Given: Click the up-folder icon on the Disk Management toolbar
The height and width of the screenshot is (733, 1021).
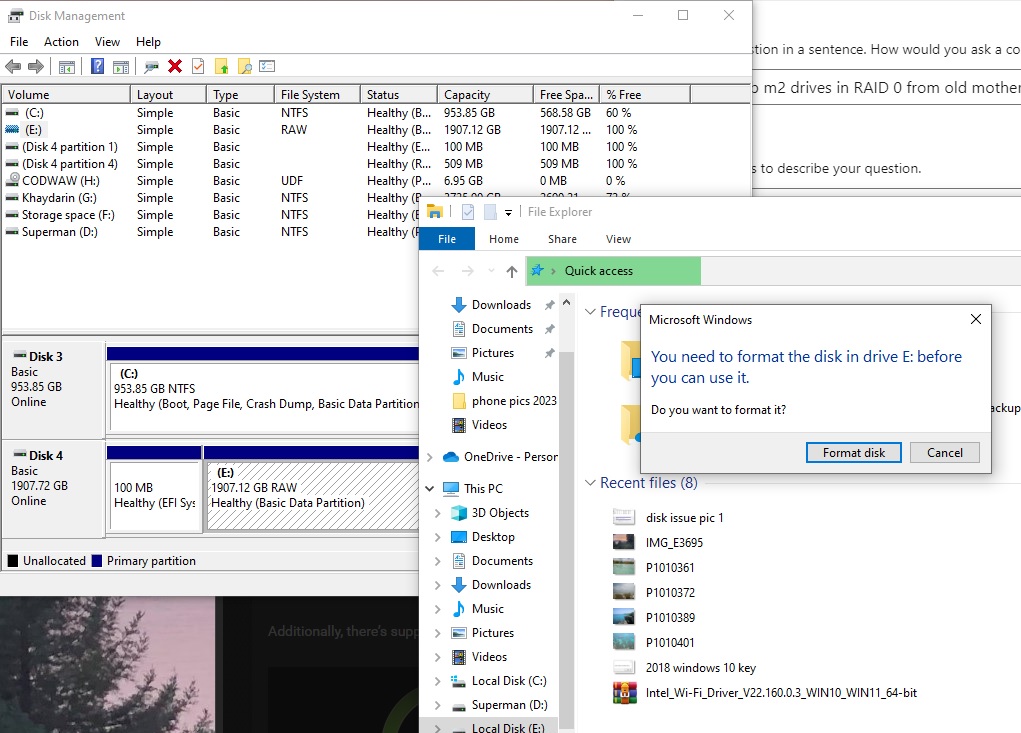Looking at the screenshot, I should 222,66.
